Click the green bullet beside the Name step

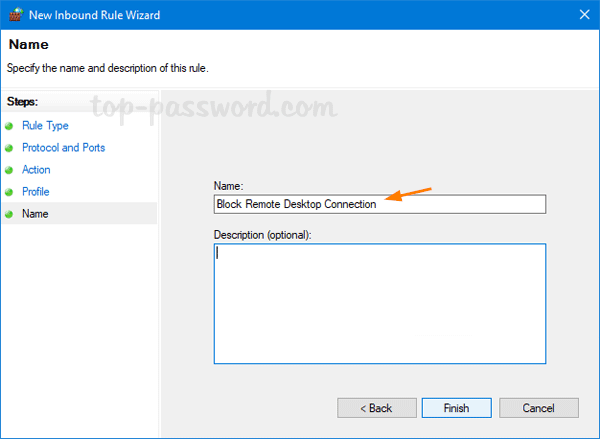[x=10, y=214]
